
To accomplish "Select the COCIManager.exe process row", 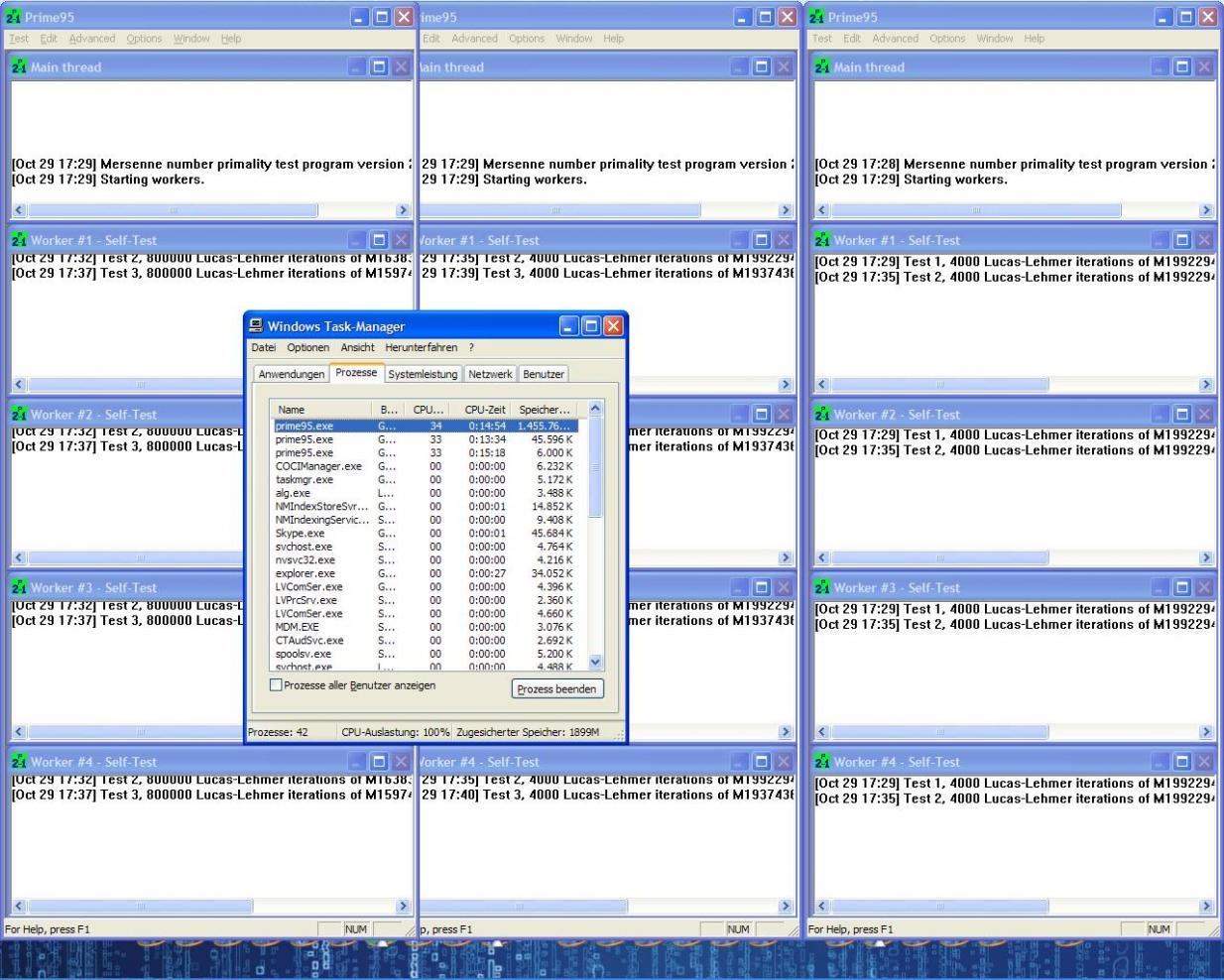I will pos(426,466).
